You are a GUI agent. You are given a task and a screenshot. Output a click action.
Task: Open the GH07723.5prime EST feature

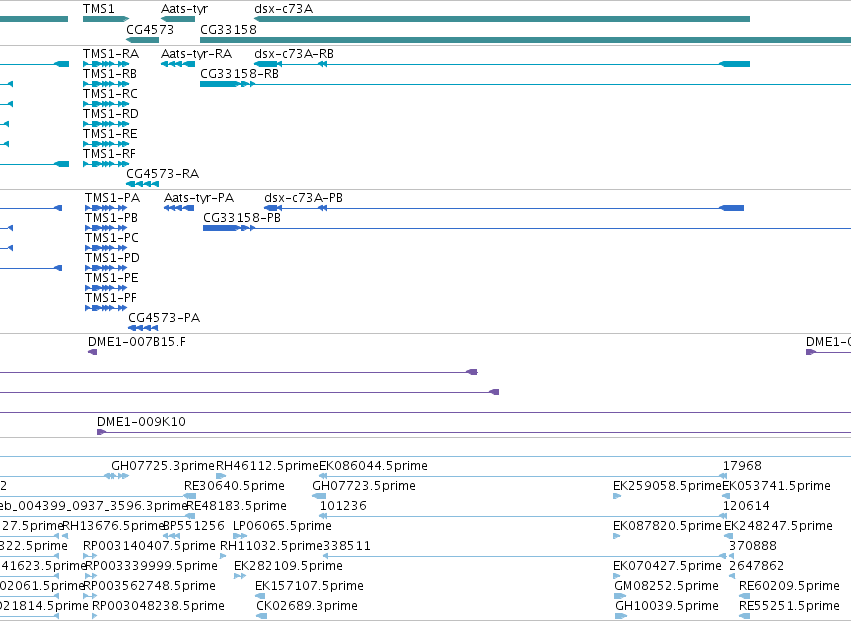tap(319, 496)
